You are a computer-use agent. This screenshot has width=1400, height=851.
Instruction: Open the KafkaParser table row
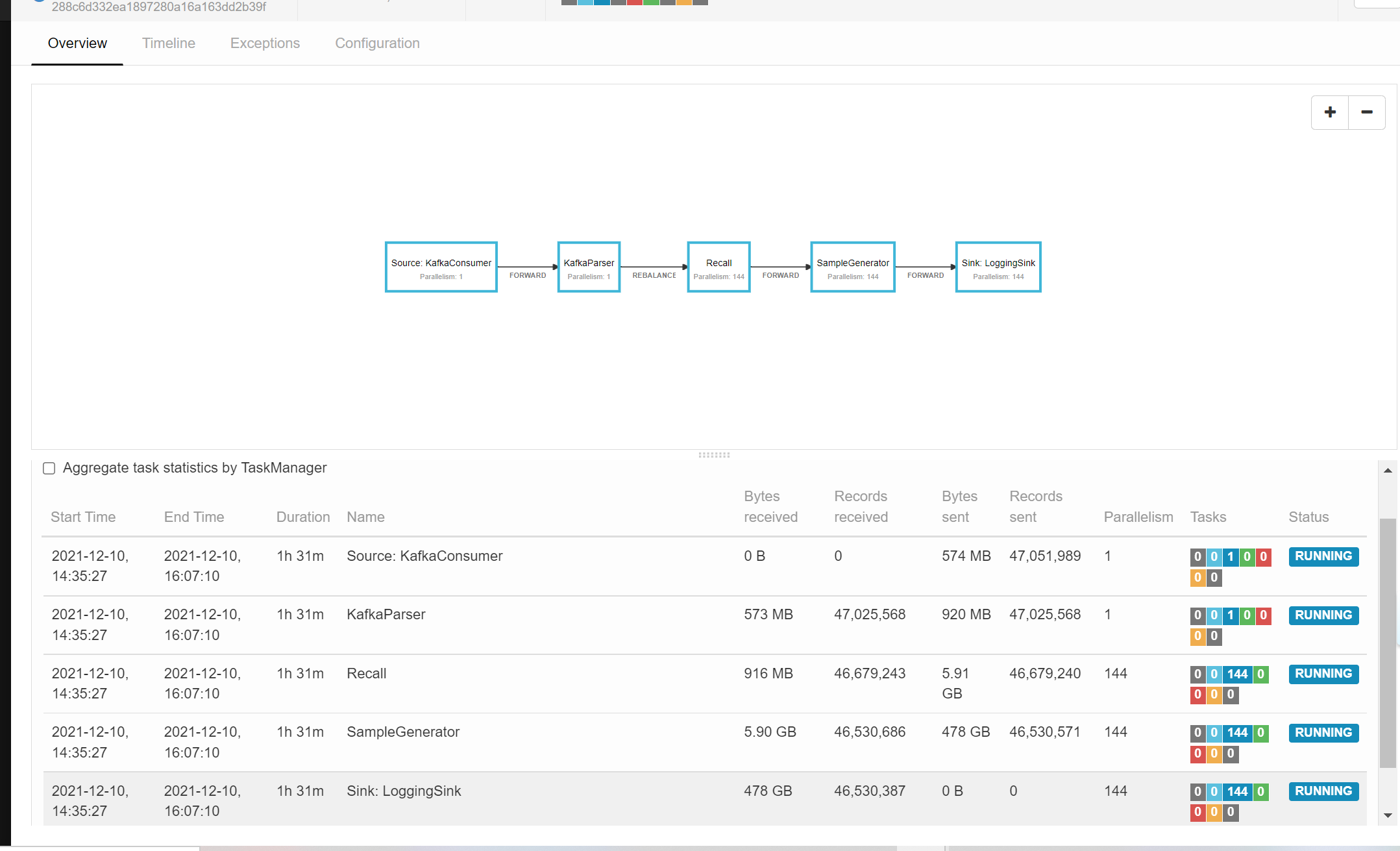386,614
